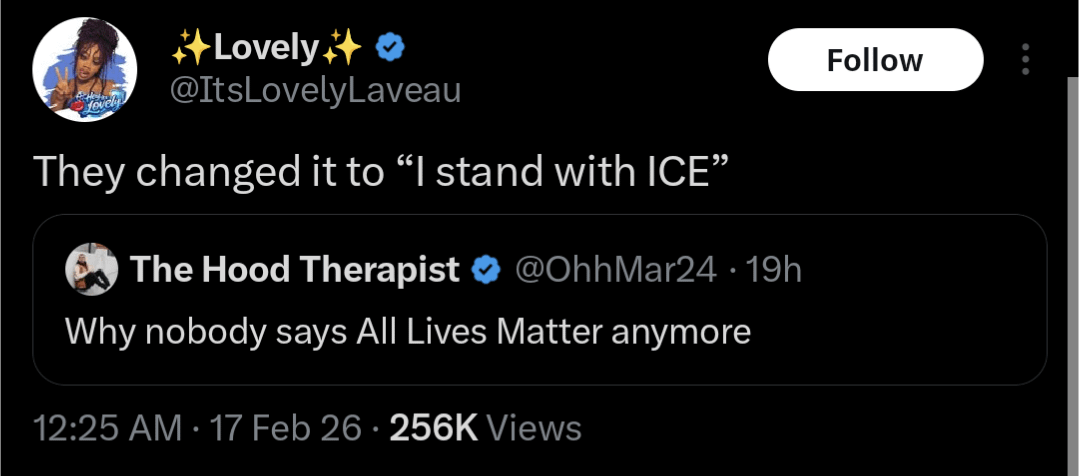The width and height of the screenshot is (1079, 476).
Task: Click the sparkle emoji after Lovely
Action: (342, 47)
